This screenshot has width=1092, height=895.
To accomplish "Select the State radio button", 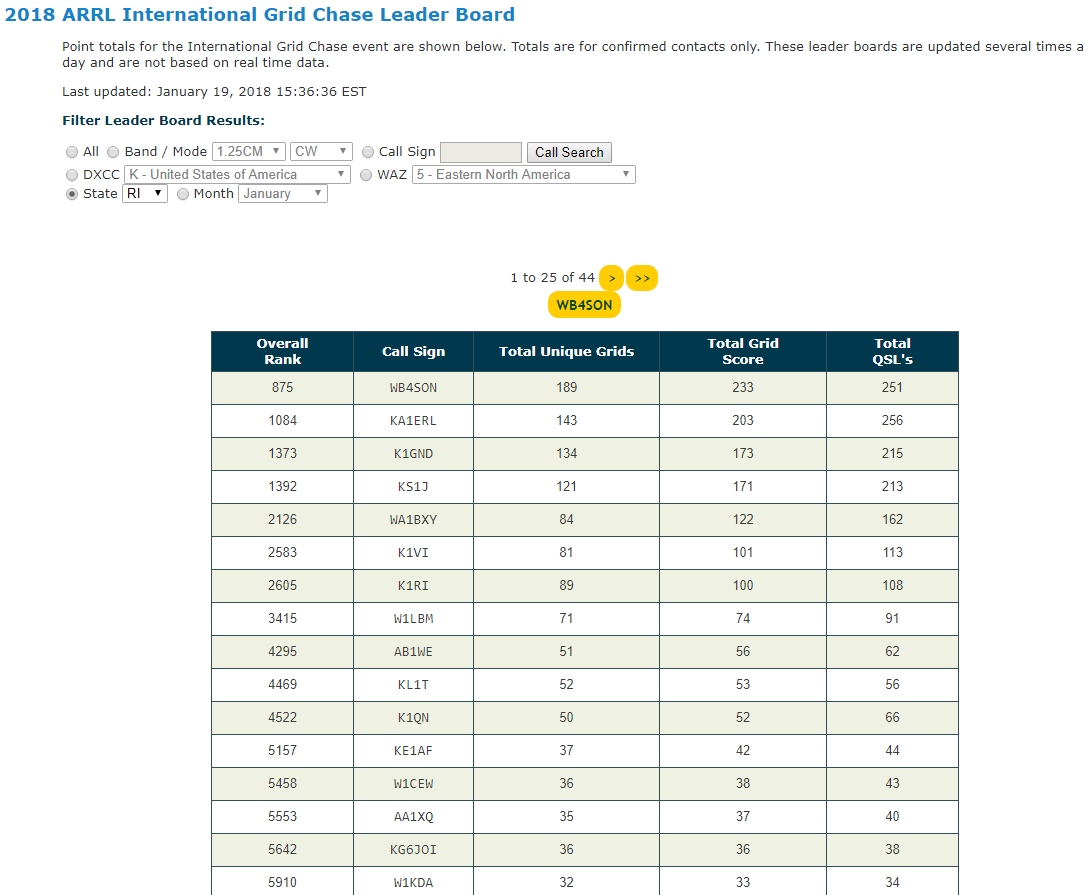I will [72, 194].
